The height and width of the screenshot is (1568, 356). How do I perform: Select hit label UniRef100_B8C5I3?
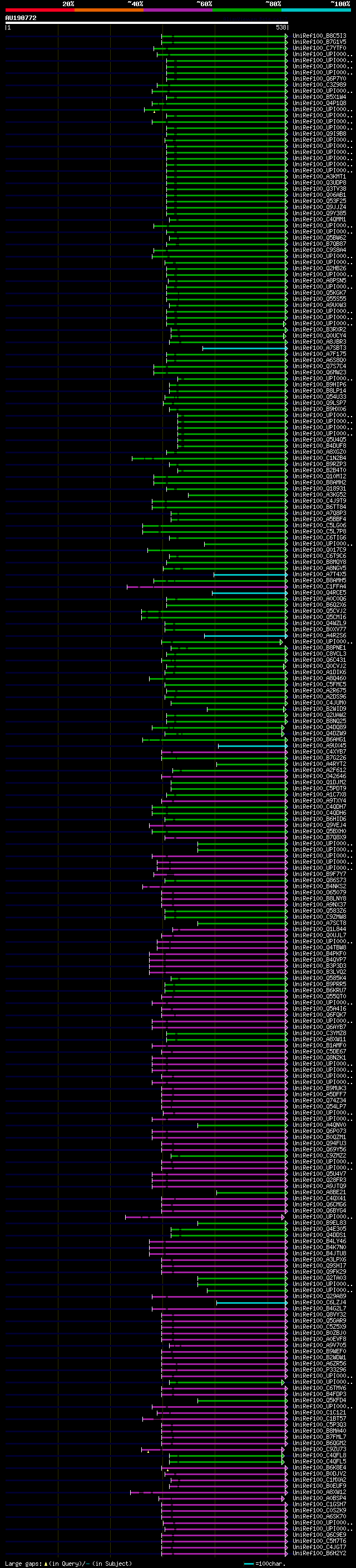pos(319,36)
